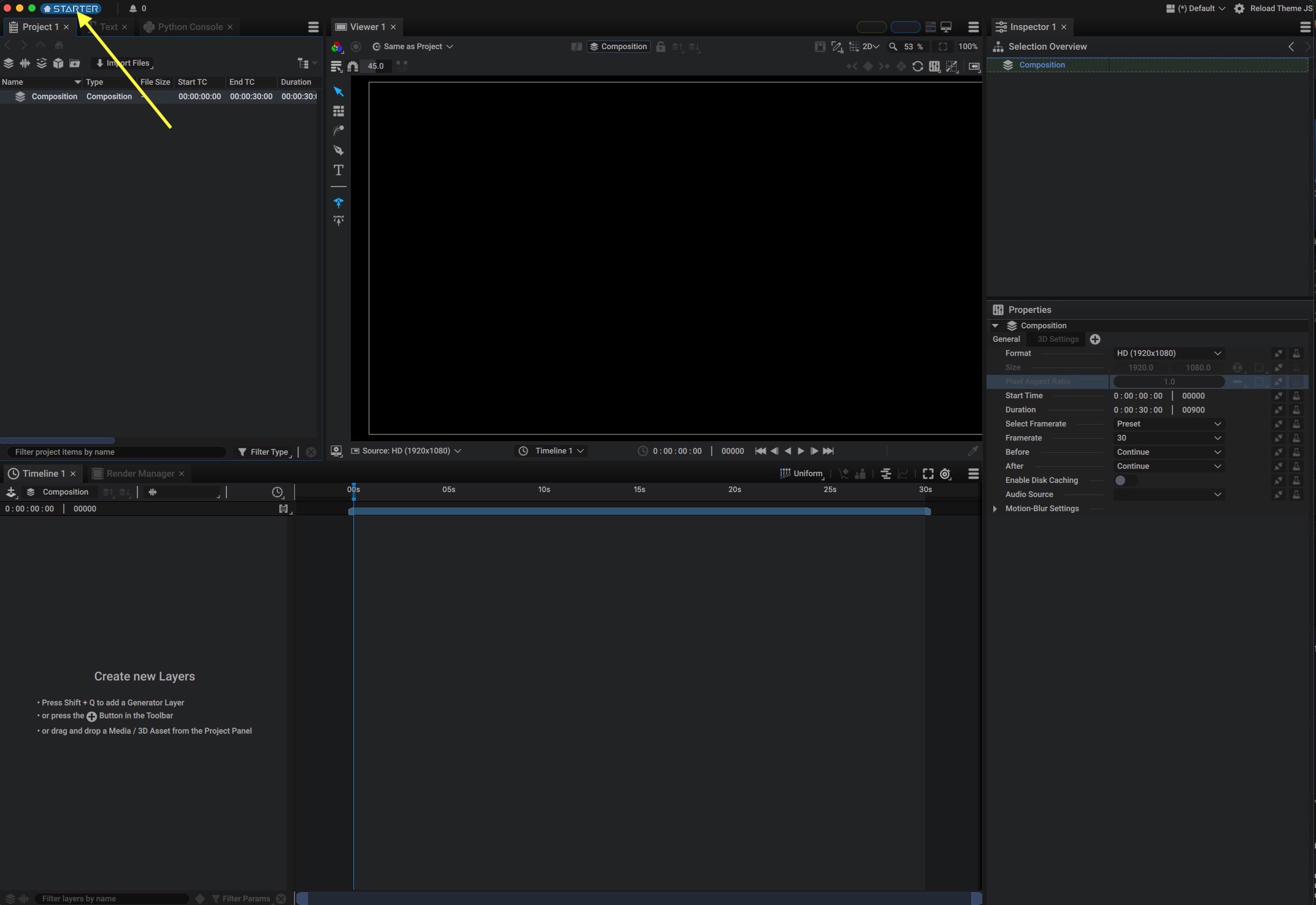Click the color channels icon in viewer

coord(336,47)
